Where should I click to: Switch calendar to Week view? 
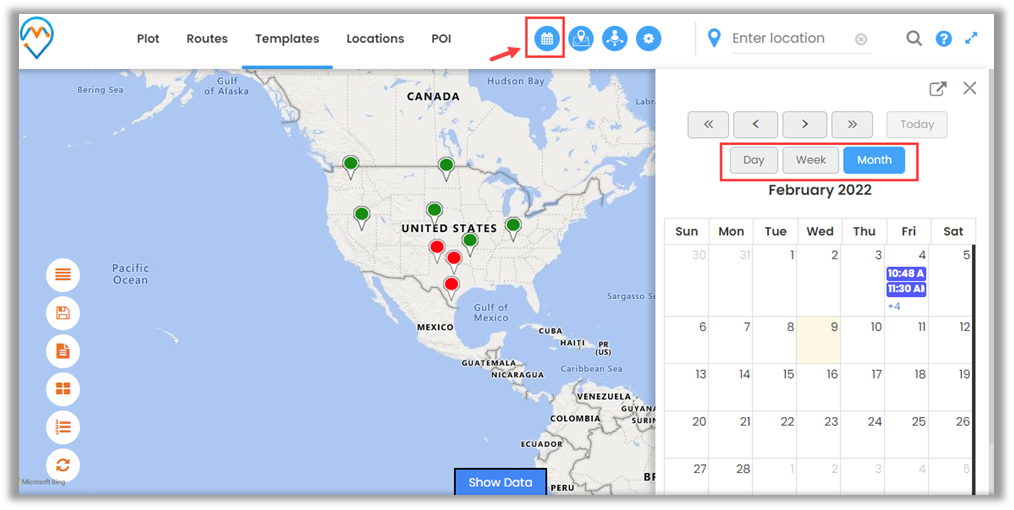(x=810, y=160)
